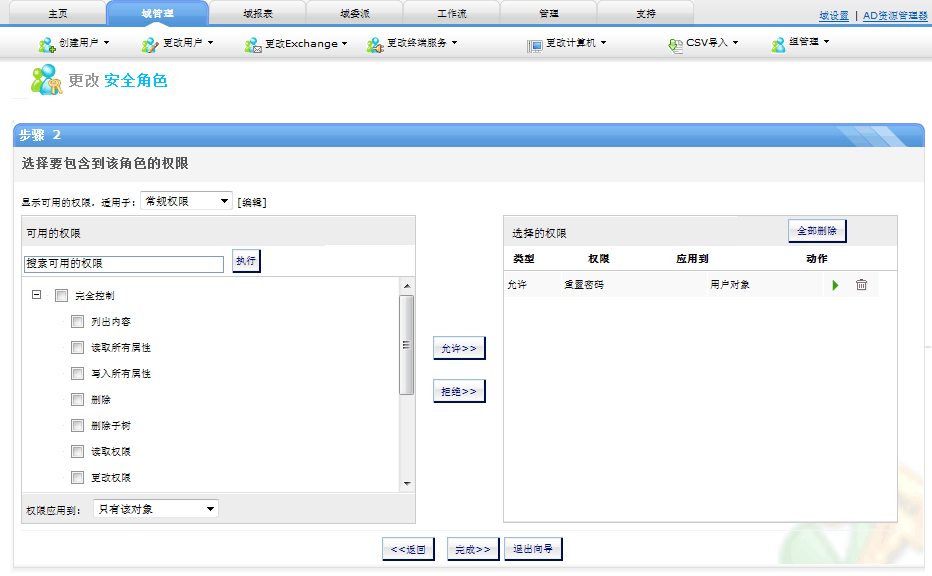932x576 pixels.
Task: Click the 搜索可用的权限 search field
Action: [124, 264]
